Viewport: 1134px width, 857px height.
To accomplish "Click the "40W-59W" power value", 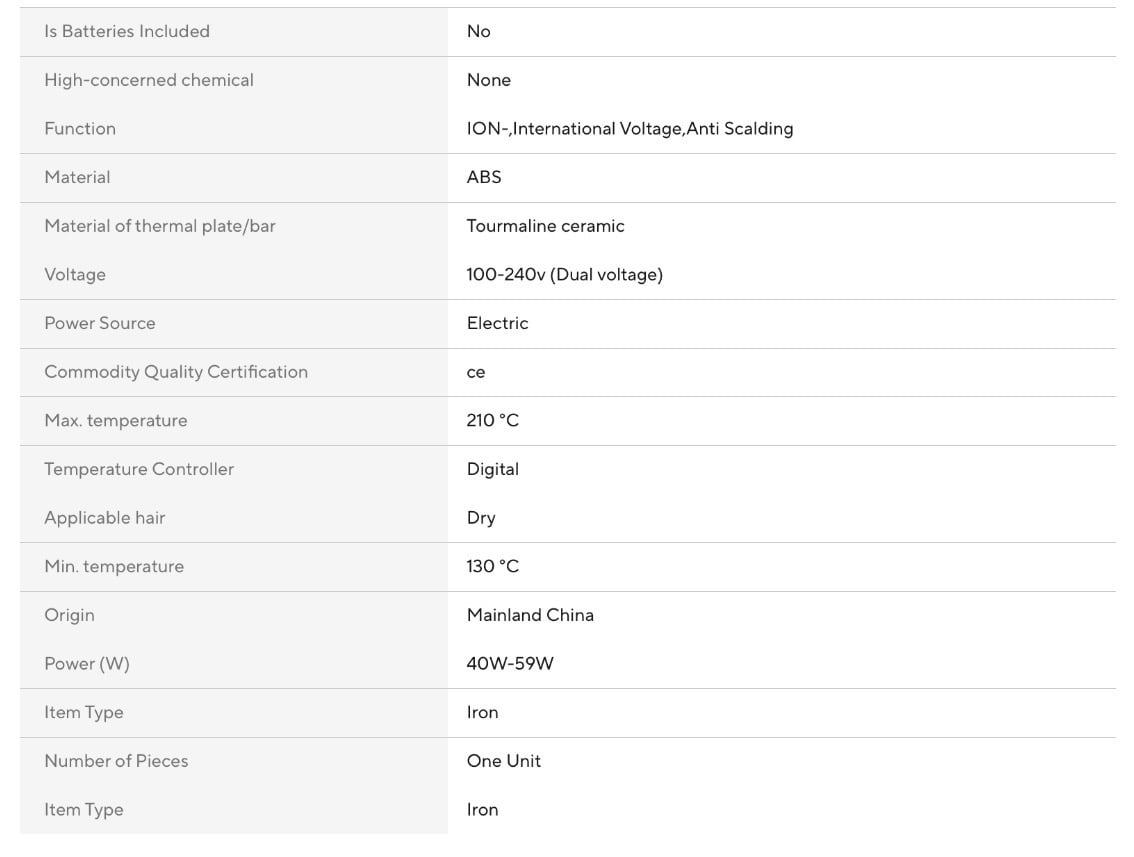I will point(510,664).
